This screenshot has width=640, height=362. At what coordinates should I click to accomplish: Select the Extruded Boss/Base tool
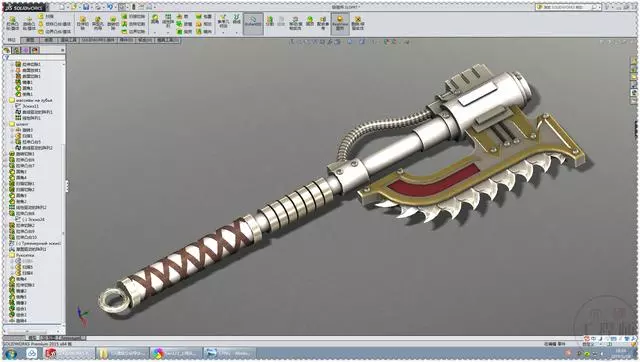coord(13,23)
